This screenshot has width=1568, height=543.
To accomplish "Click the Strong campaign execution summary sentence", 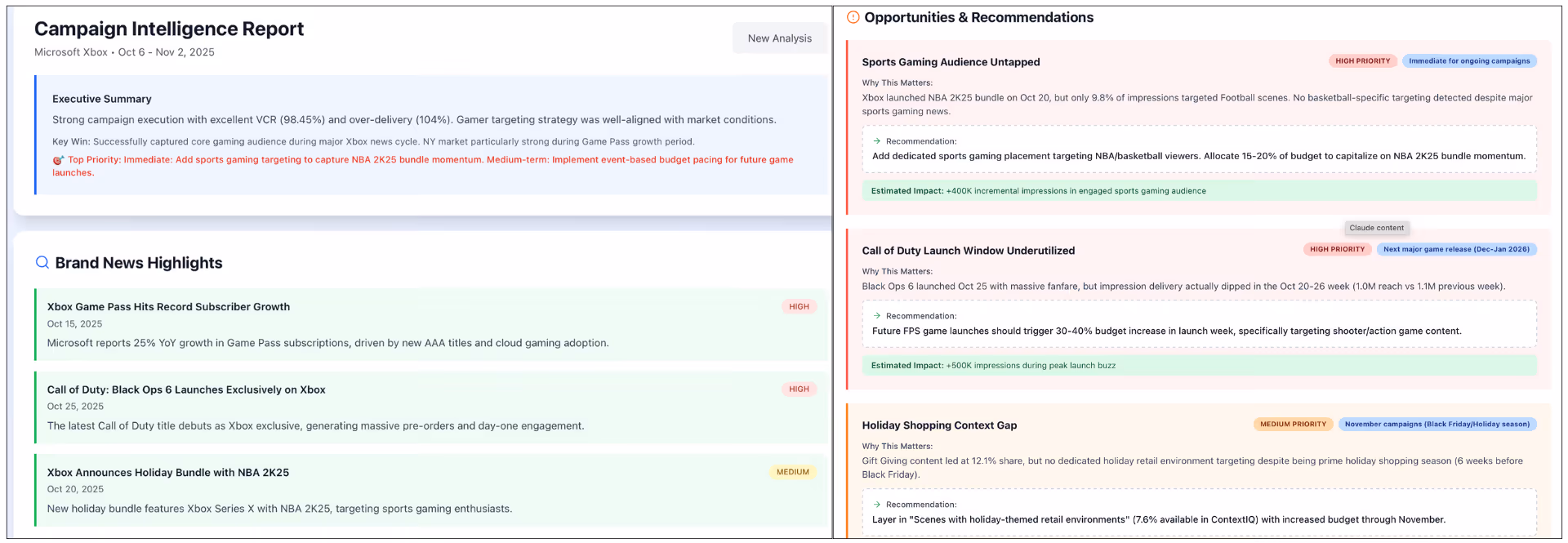I will [x=414, y=120].
